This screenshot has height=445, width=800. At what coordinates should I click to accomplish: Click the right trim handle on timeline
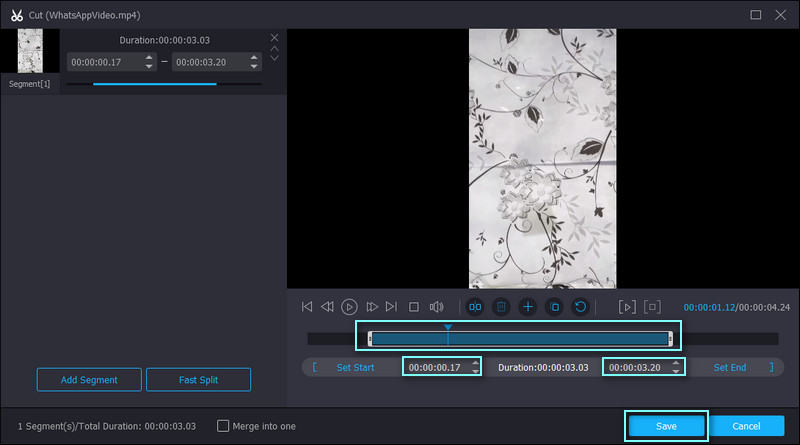point(670,339)
